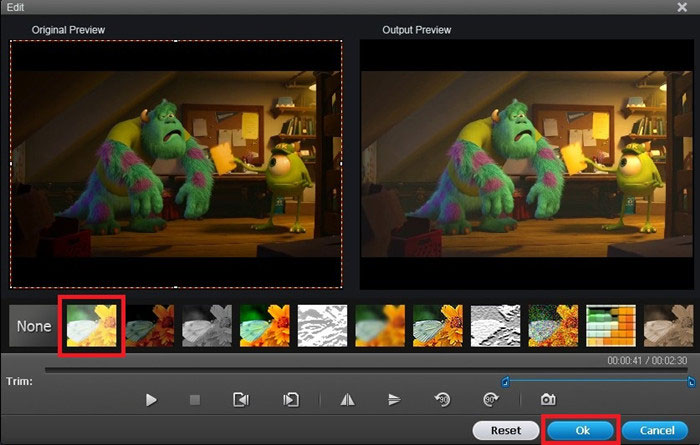Apply the noise grain effect thumbnail

[553, 326]
